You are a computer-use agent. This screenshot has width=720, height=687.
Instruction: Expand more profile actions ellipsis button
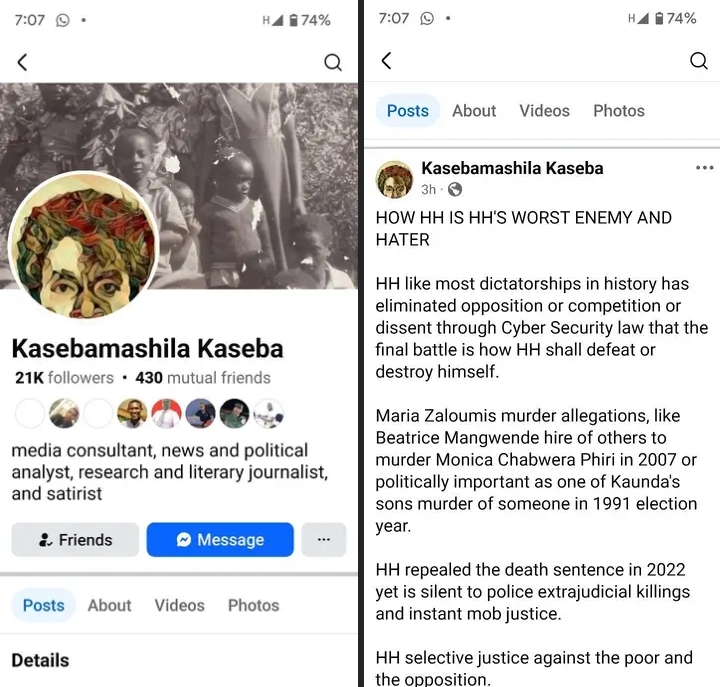pos(323,540)
